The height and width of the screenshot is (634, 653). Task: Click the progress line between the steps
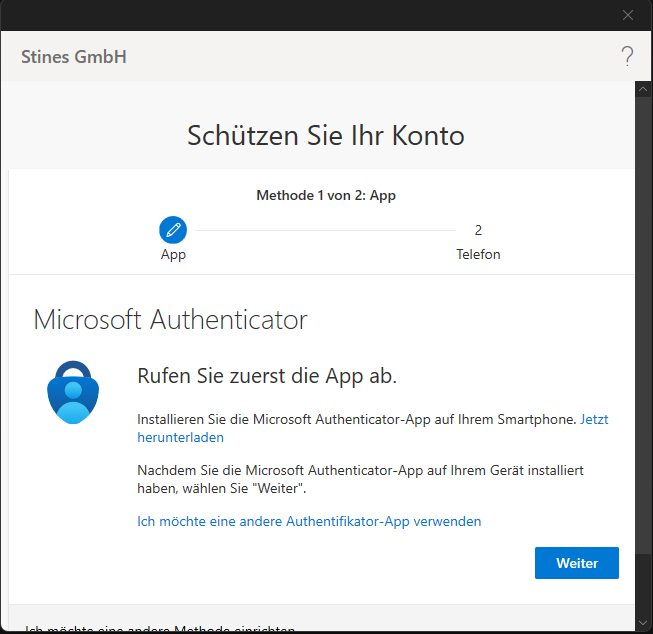click(325, 230)
